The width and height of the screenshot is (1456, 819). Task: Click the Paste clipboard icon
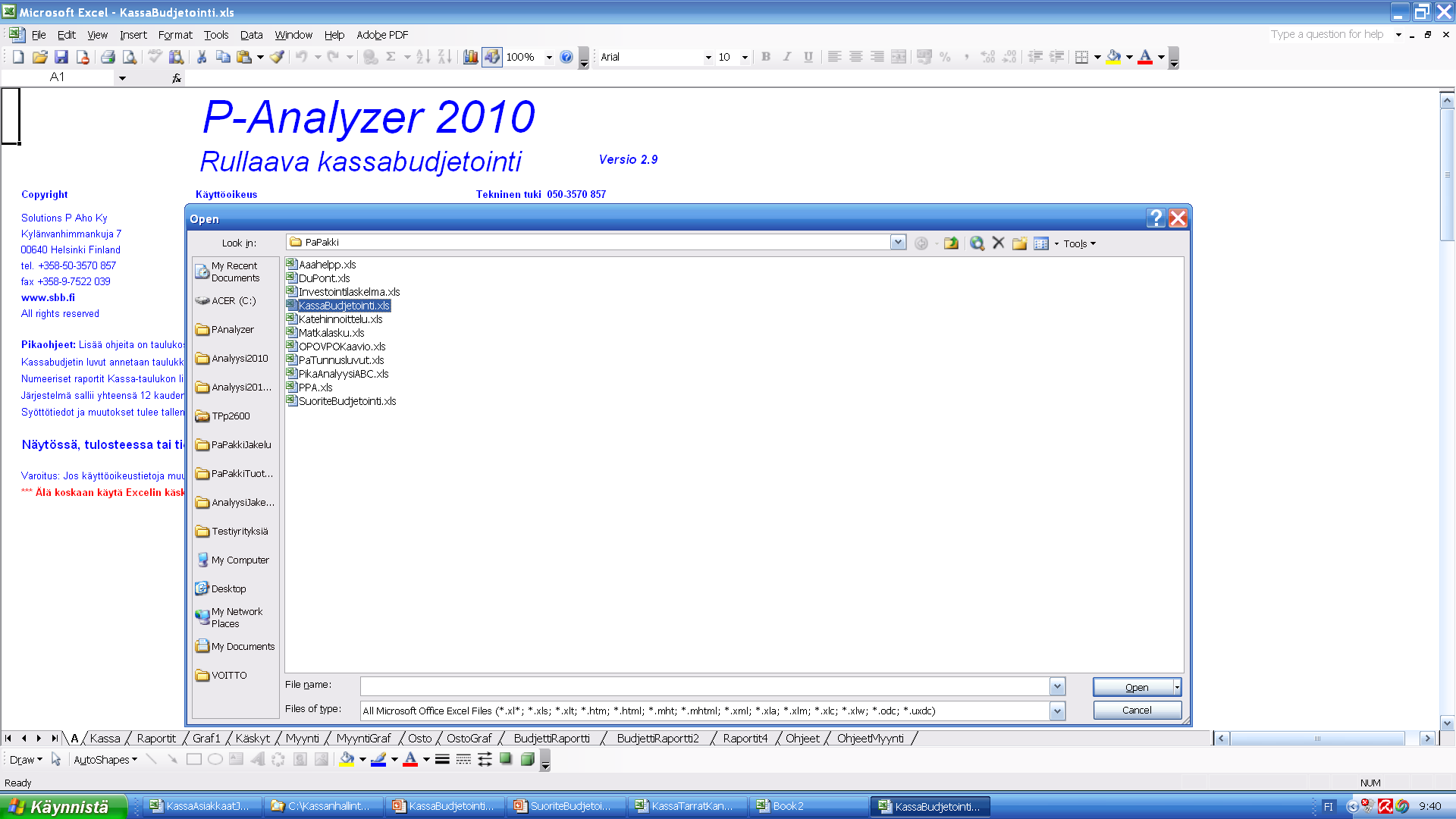tap(244, 57)
